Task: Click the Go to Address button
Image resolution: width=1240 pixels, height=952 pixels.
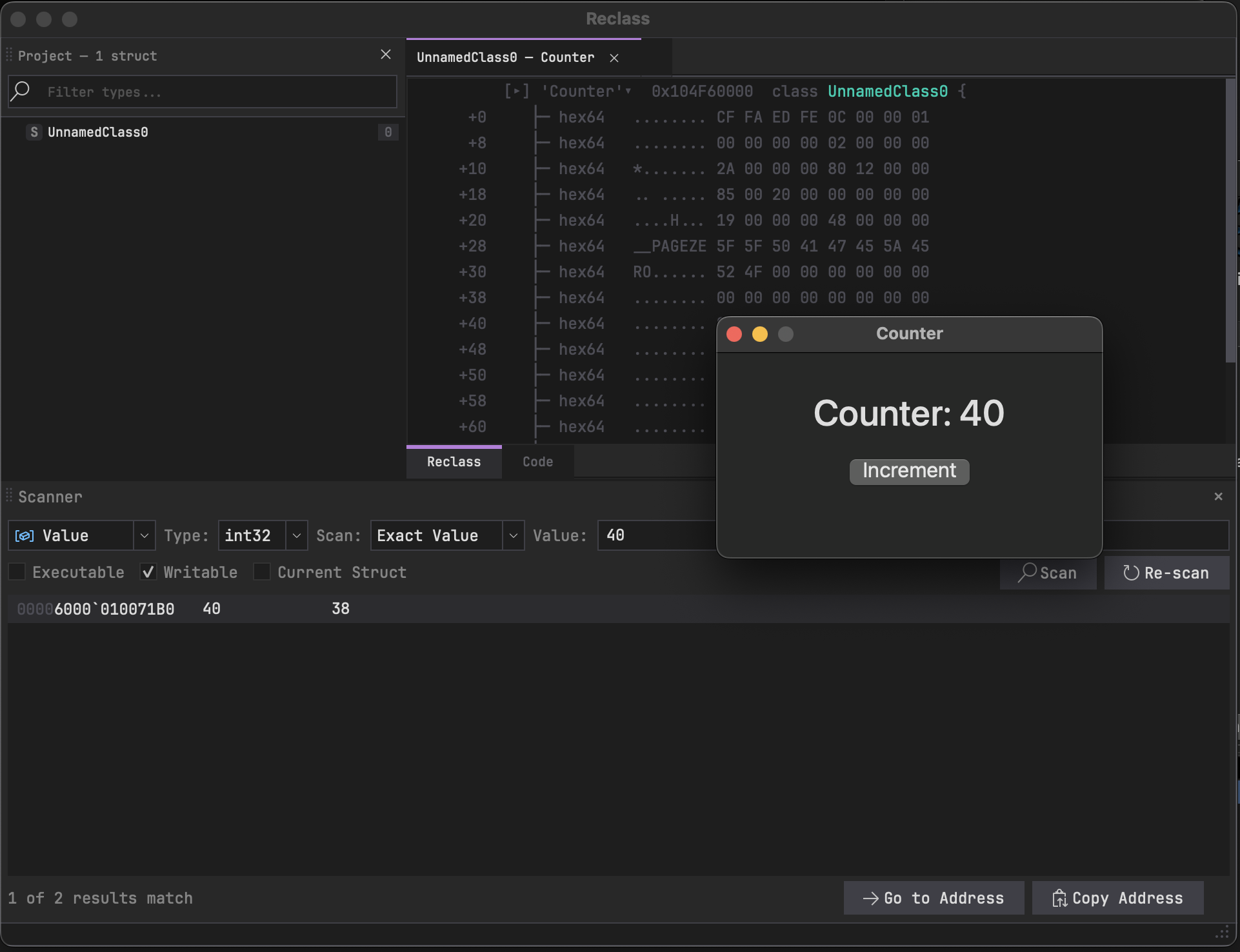Action: tap(934, 898)
